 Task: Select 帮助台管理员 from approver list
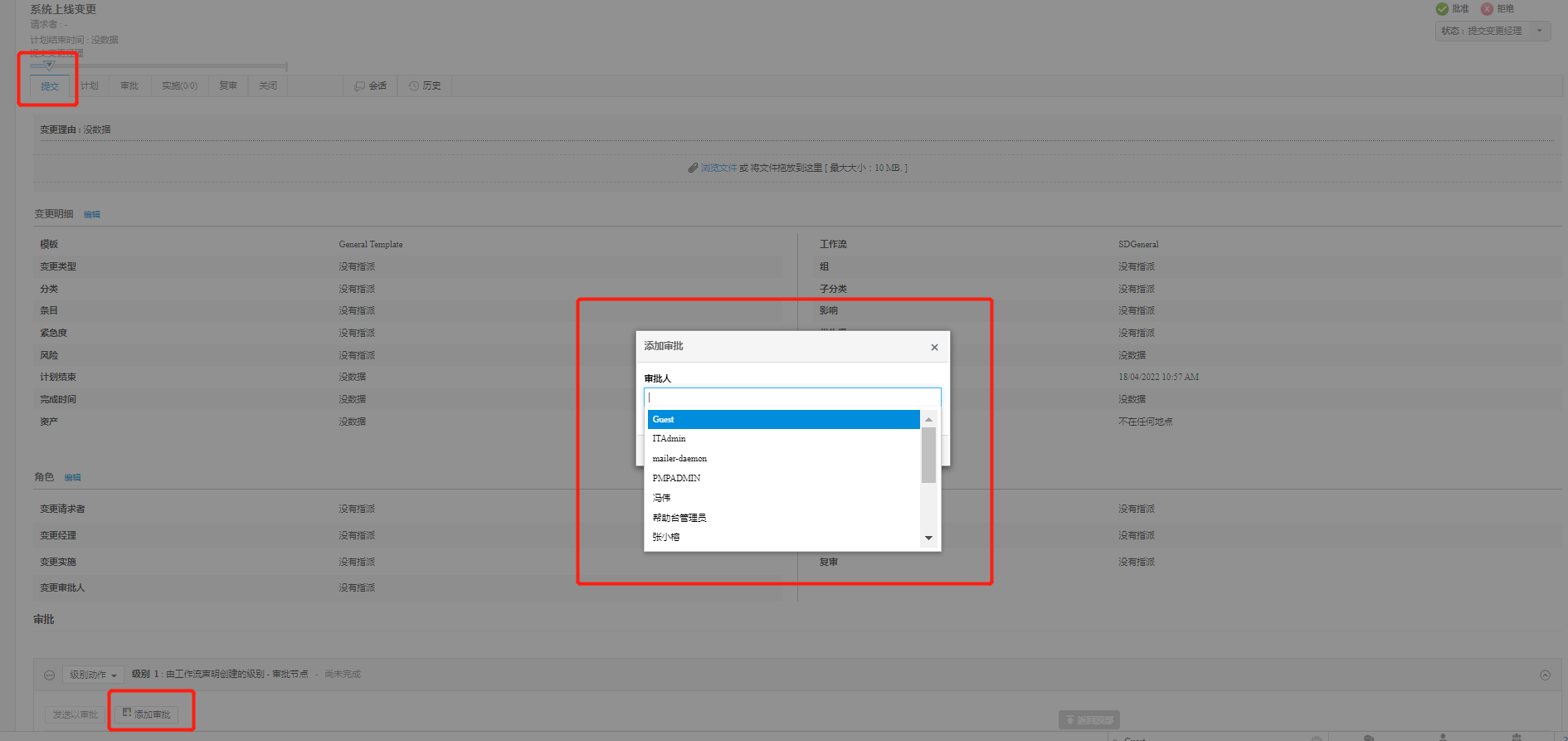[783, 518]
